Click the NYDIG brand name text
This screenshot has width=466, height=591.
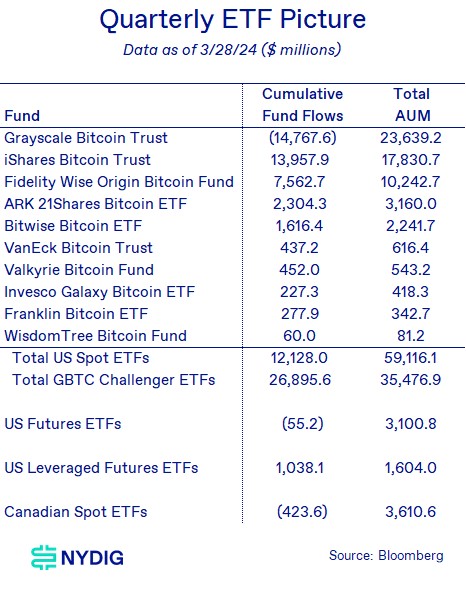coord(92,558)
